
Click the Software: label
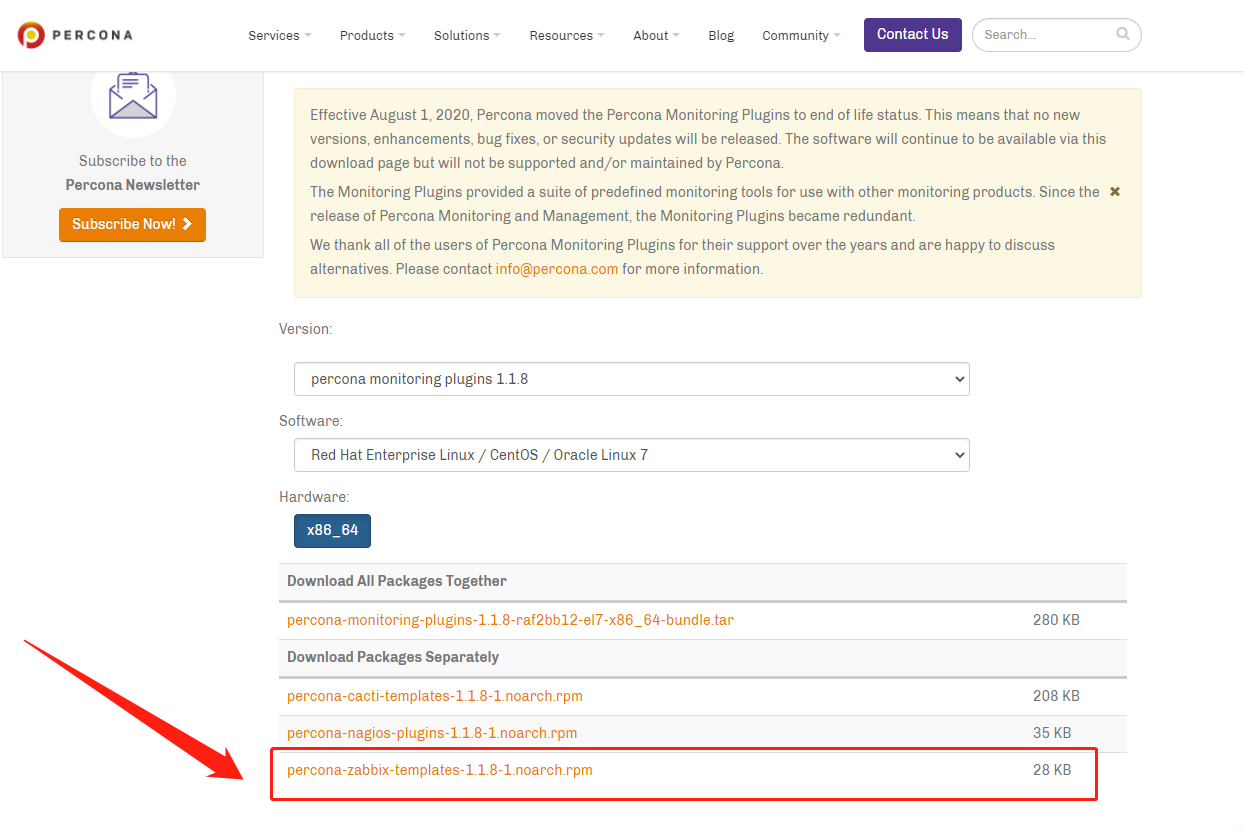(x=311, y=421)
